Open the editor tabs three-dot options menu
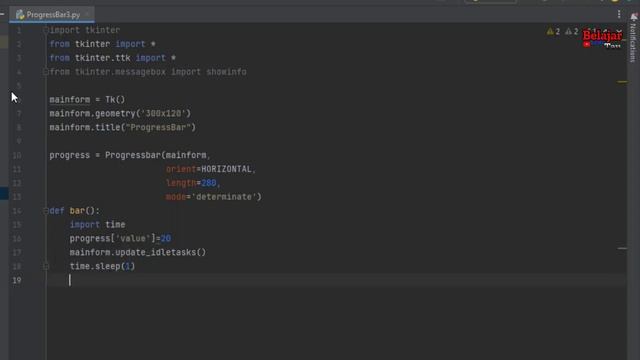This screenshot has height=360, width=640. click(619, 15)
